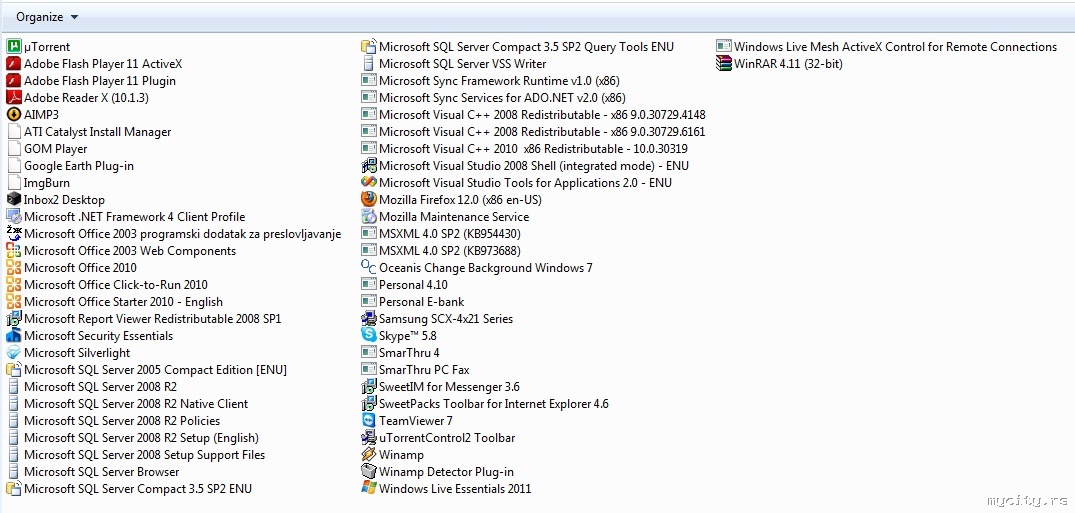
Task: Click the Microsoft Security Essentials icon
Action: (x=14, y=336)
